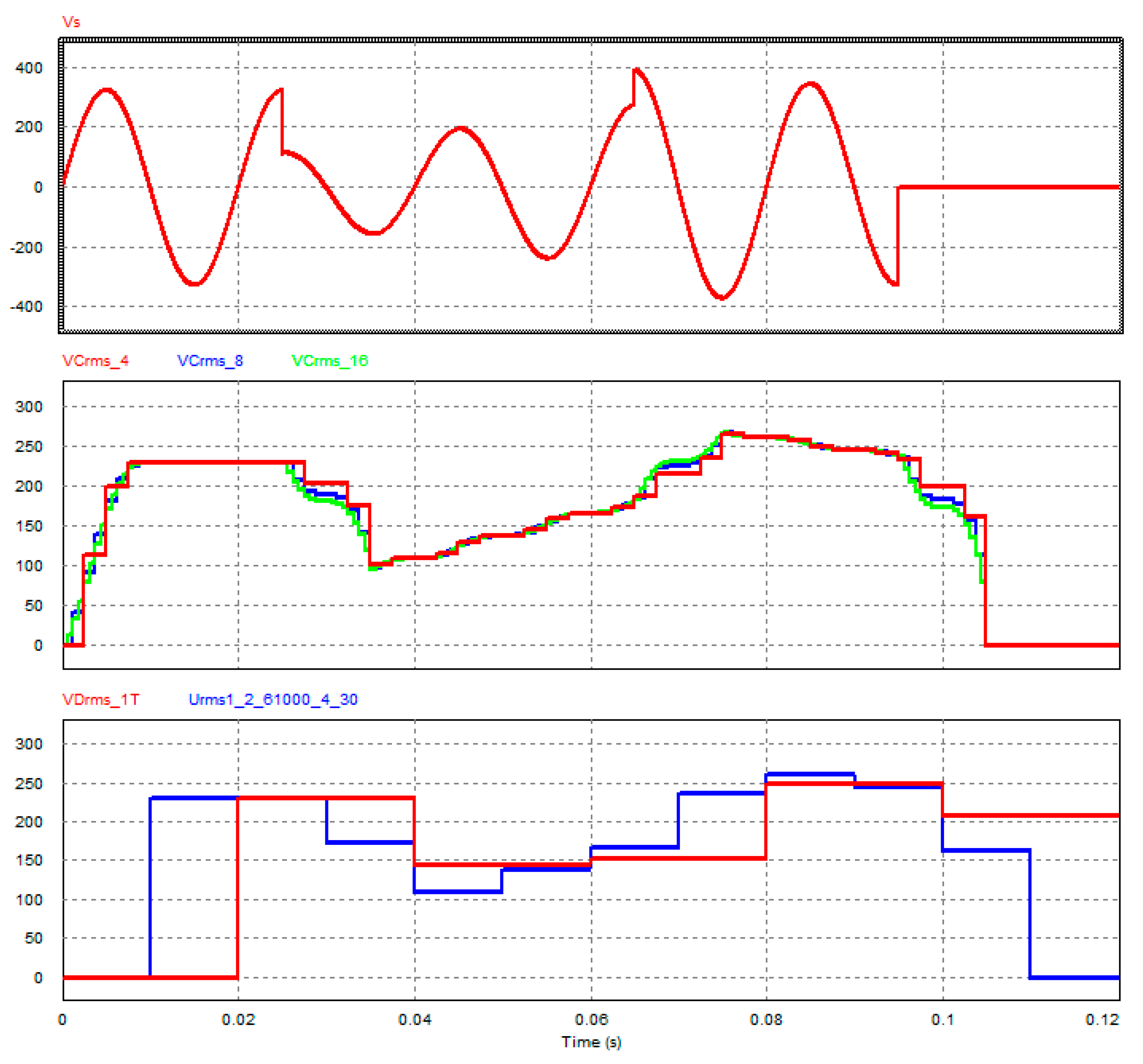Image resolution: width=1143 pixels, height=1064 pixels.
Task: Click the 0.04 time axis label
Action: point(415,1020)
